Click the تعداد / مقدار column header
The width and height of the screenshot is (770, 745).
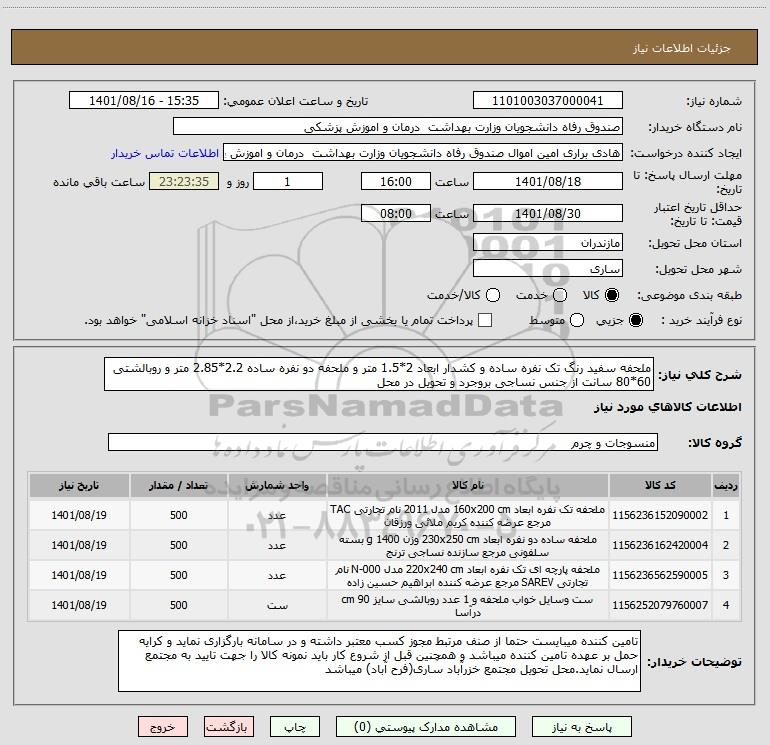178,485
